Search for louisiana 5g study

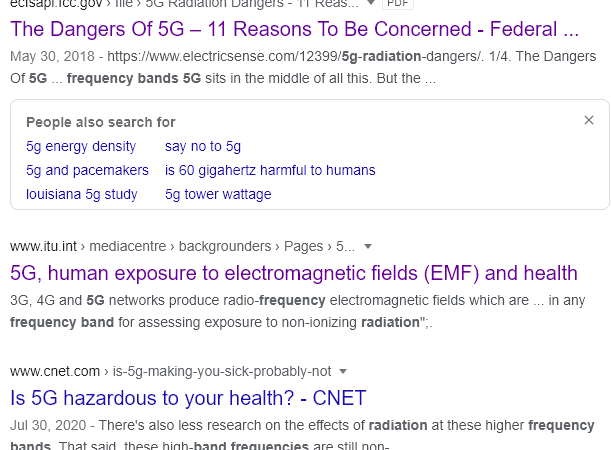(x=82, y=194)
